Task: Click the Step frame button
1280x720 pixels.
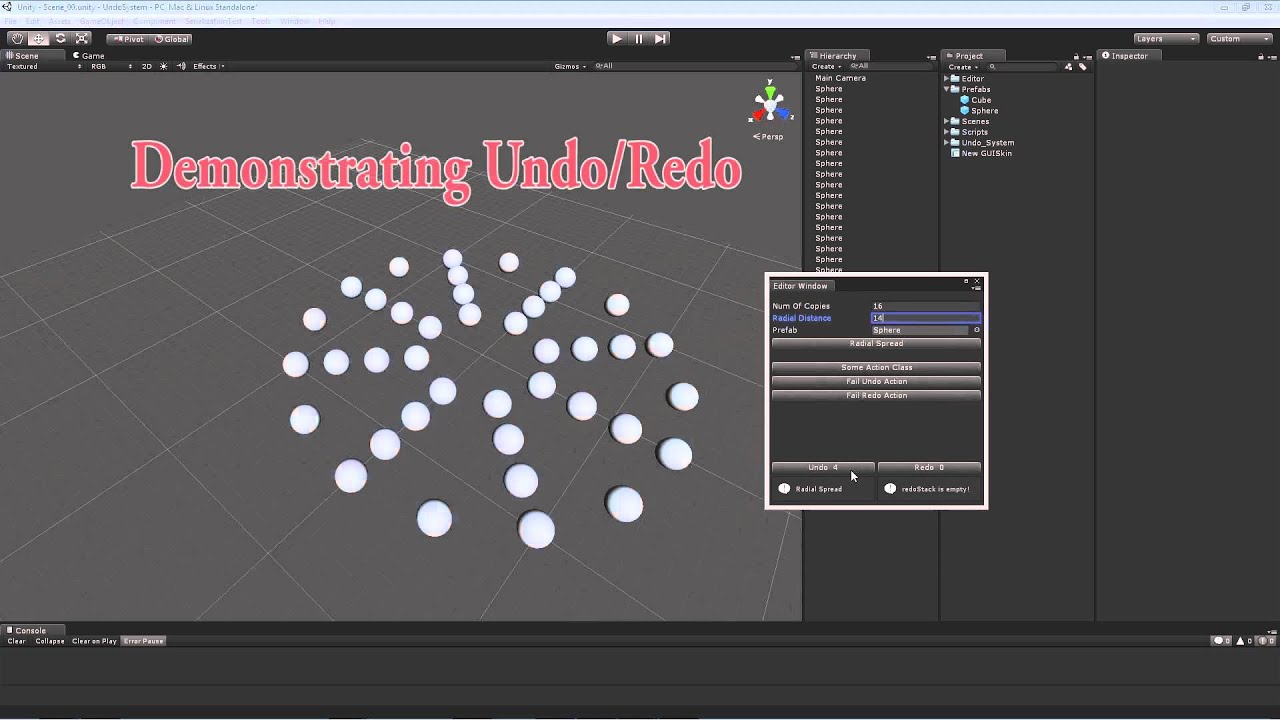Action: point(660,39)
